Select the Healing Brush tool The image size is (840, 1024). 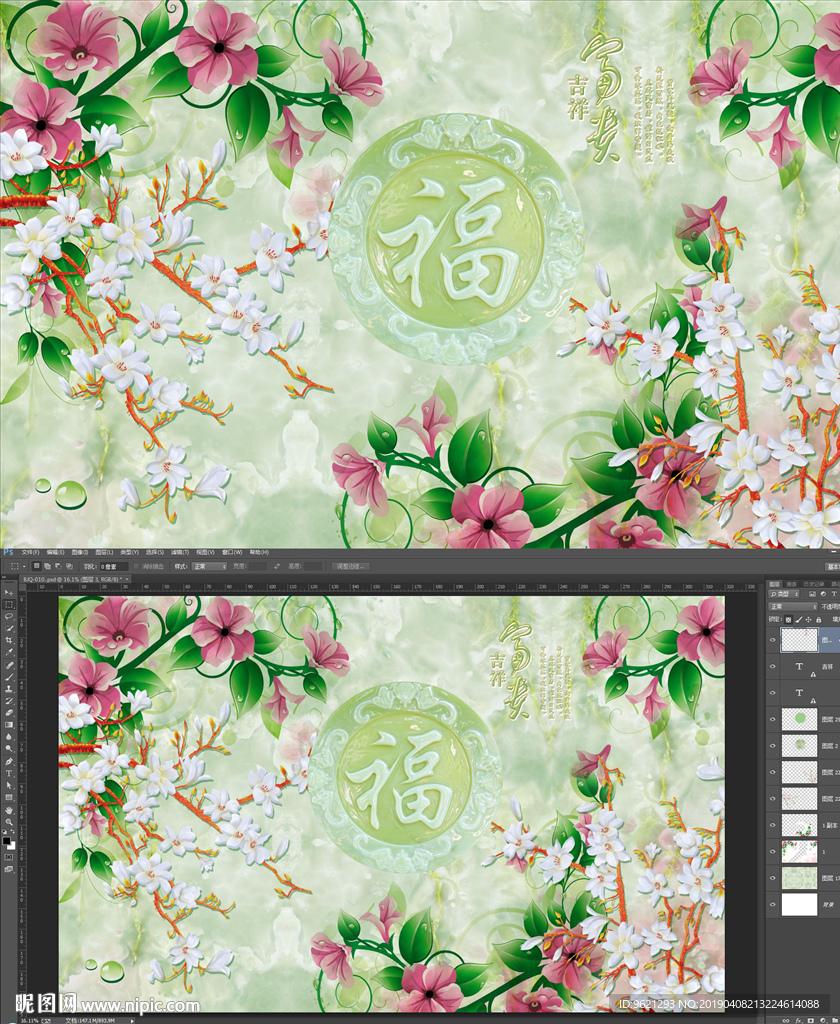click(x=8, y=665)
